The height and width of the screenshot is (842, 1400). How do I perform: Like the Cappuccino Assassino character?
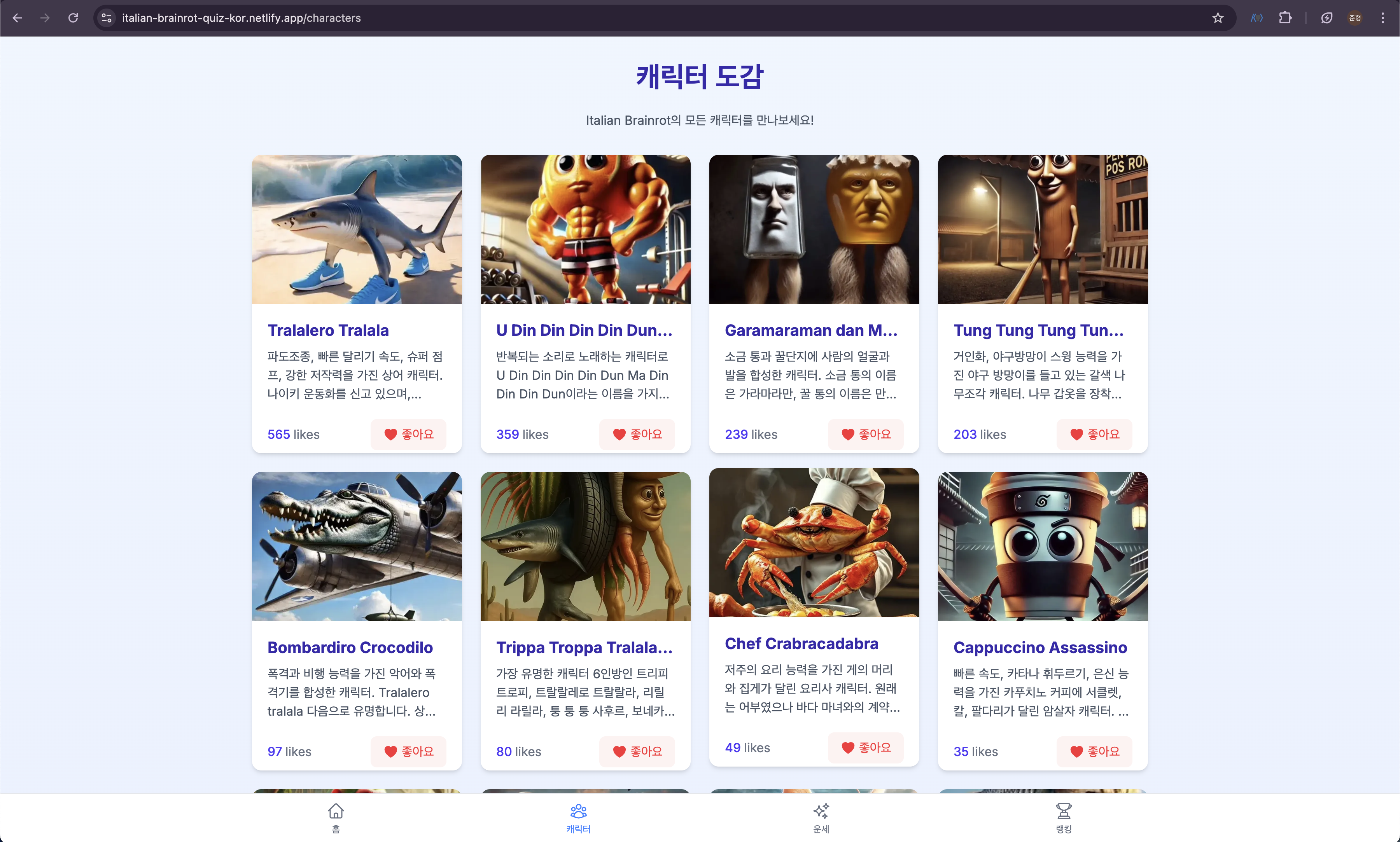[1094, 751]
